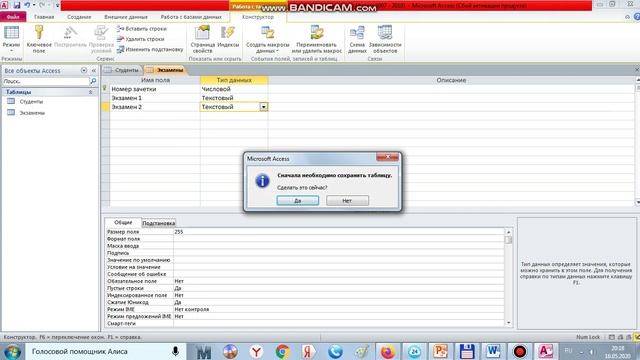Click the Описание column header
640x360 pixels.
[x=451, y=80]
